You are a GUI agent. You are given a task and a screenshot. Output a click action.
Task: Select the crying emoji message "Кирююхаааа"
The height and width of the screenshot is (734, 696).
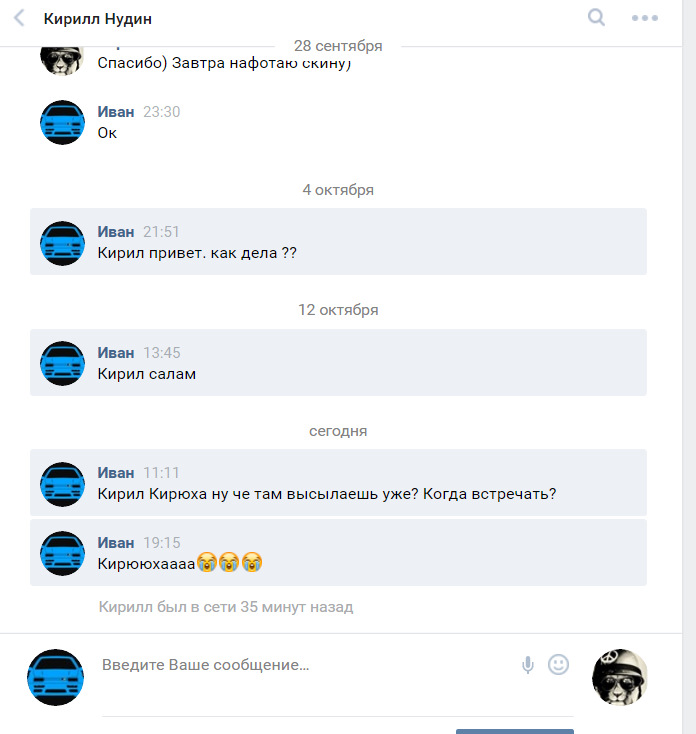click(338, 552)
